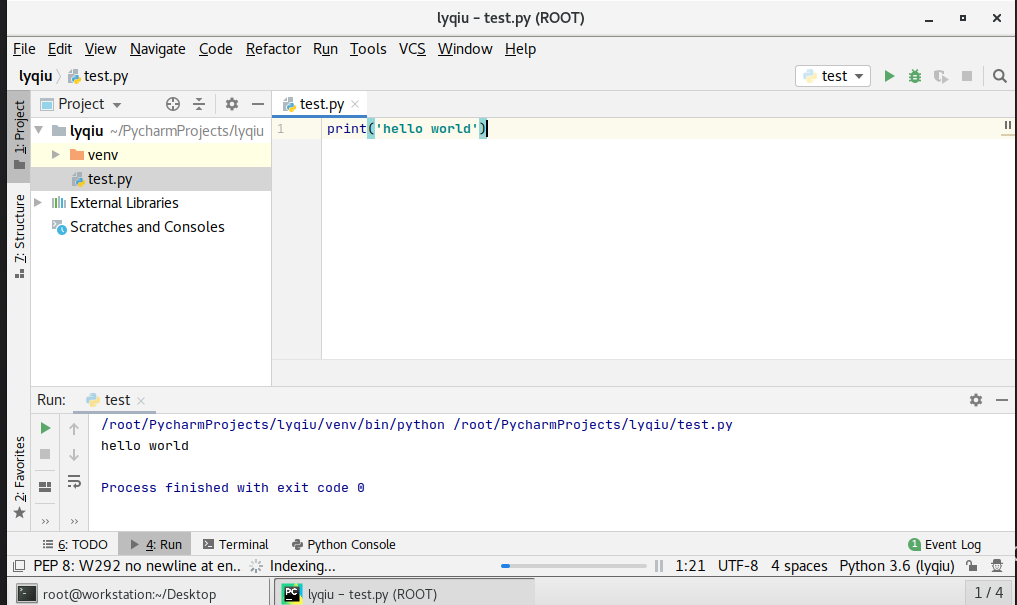The width and height of the screenshot is (1017, 605).
Task: Click test.py breadcrumb in navigation bar
Action: (98, 77)
